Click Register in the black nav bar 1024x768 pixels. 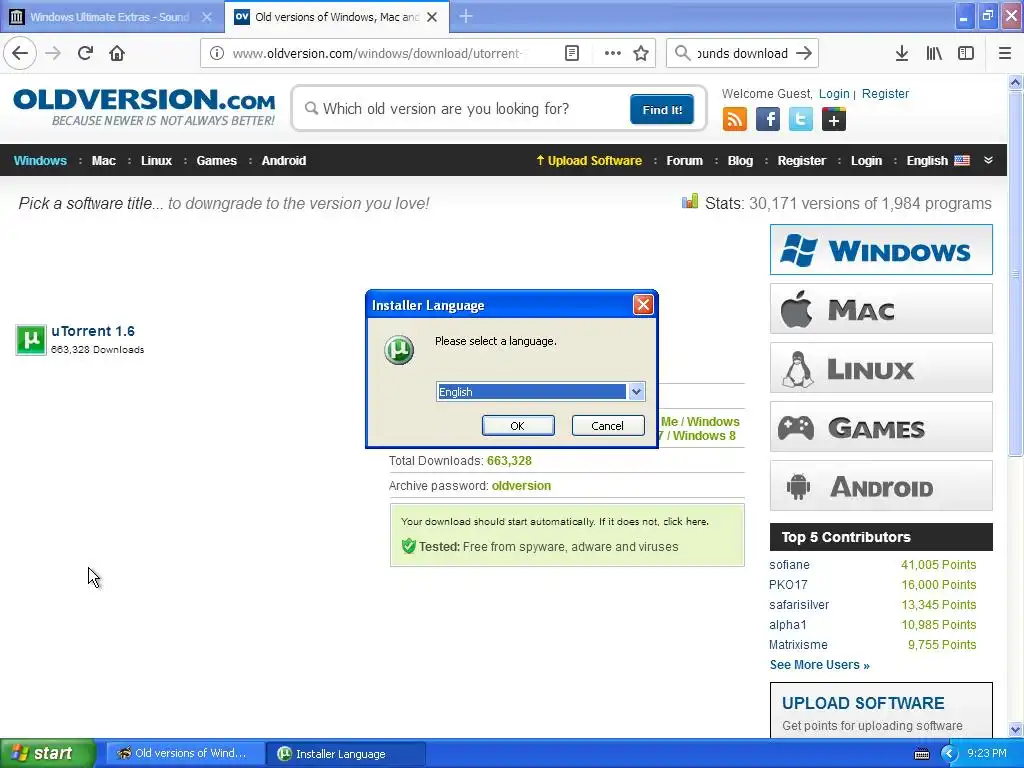point(801,161)
